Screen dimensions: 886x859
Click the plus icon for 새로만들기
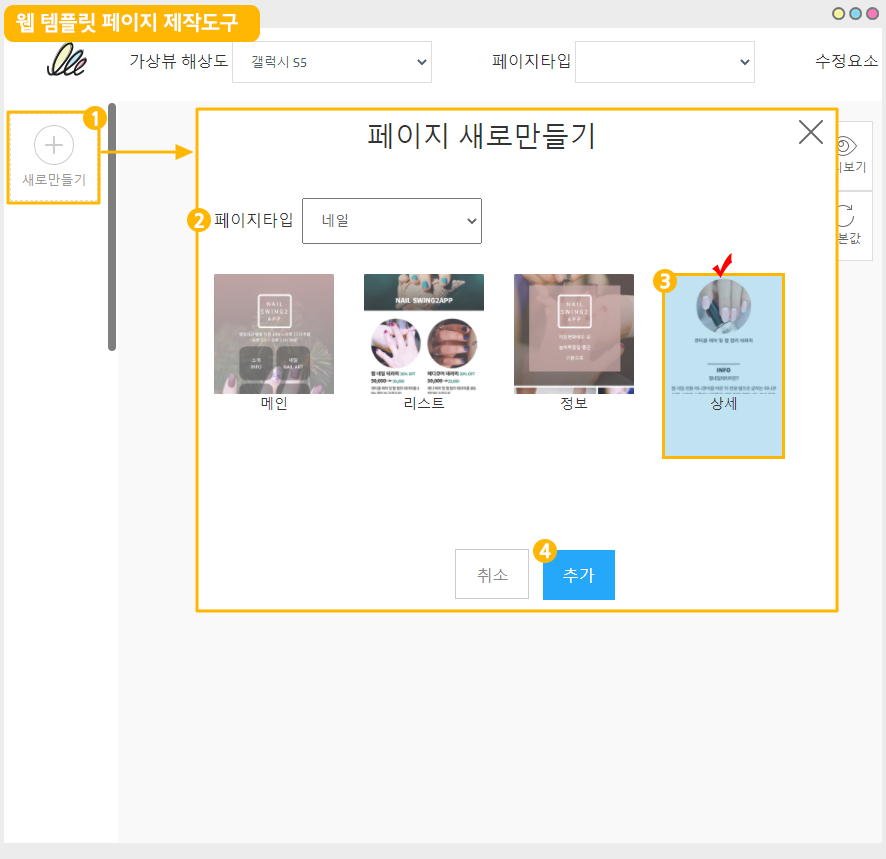pyautogui.click(x=54, y=146)
